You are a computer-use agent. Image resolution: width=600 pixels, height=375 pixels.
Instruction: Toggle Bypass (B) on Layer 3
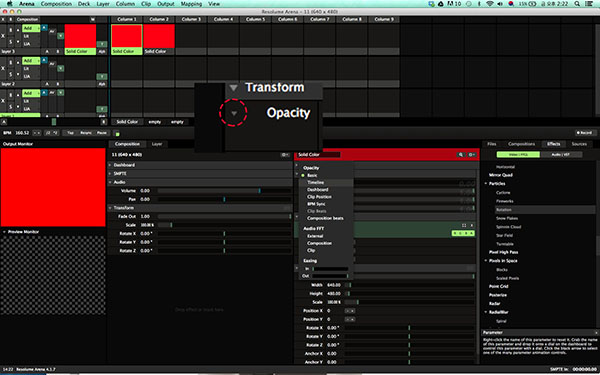11,30
